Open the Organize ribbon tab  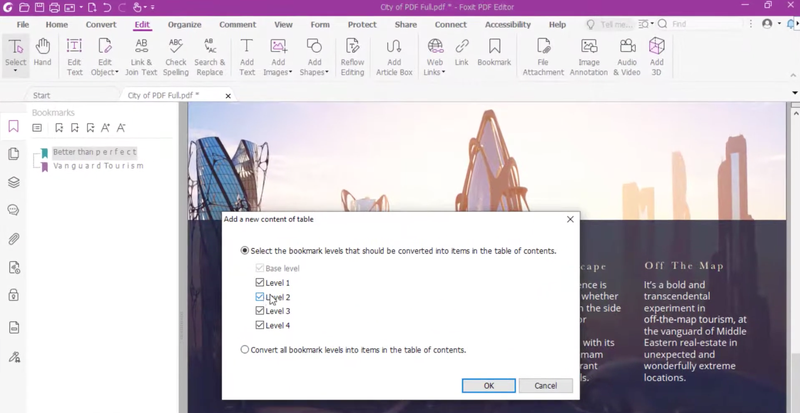point(185,25)
